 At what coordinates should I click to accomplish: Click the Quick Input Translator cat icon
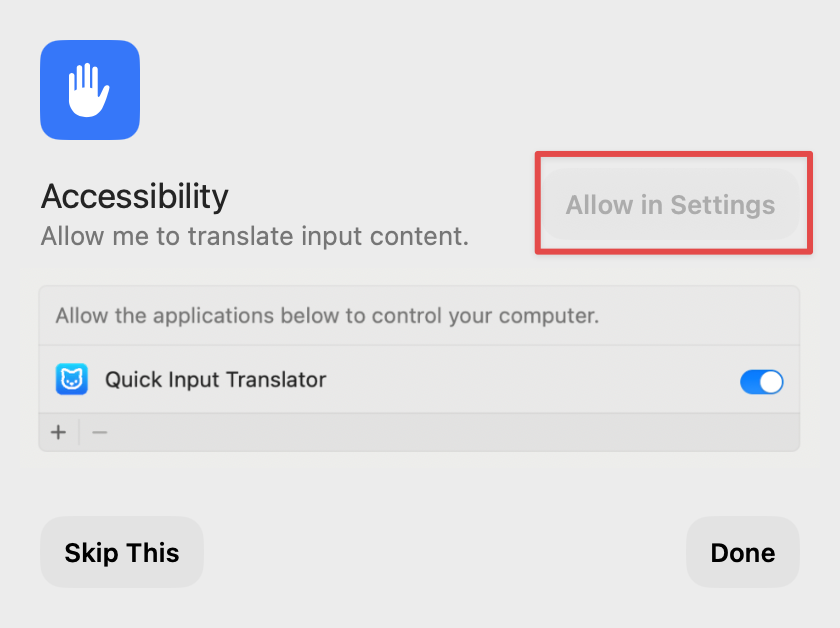[x=72, y=379]
